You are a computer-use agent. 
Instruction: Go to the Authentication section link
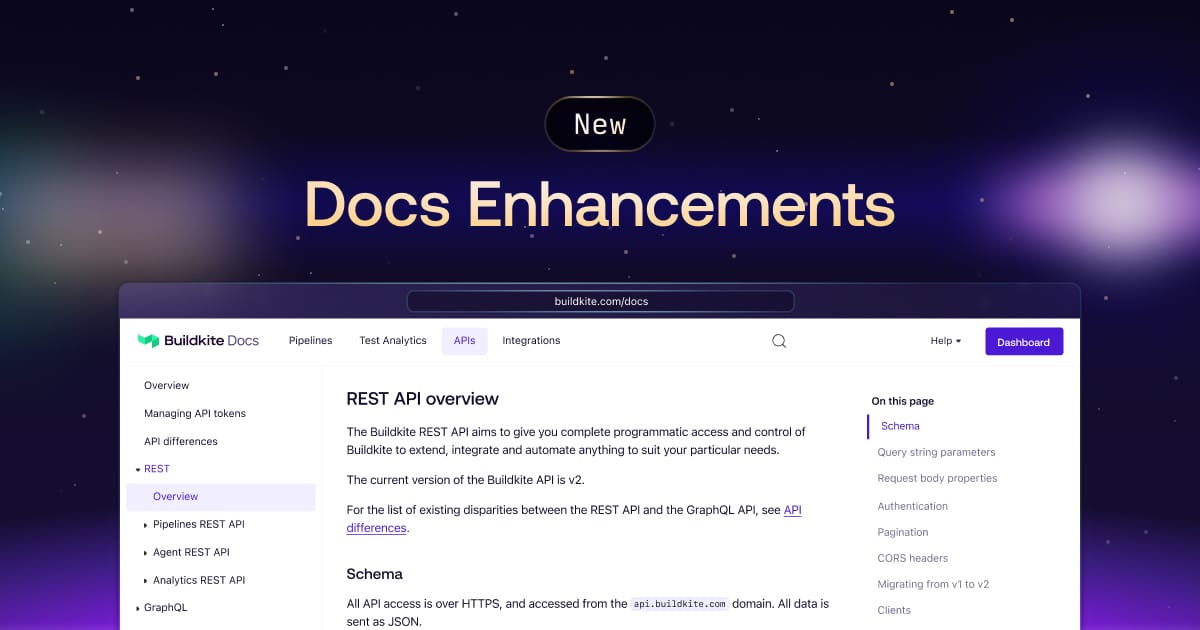point(912,506)
